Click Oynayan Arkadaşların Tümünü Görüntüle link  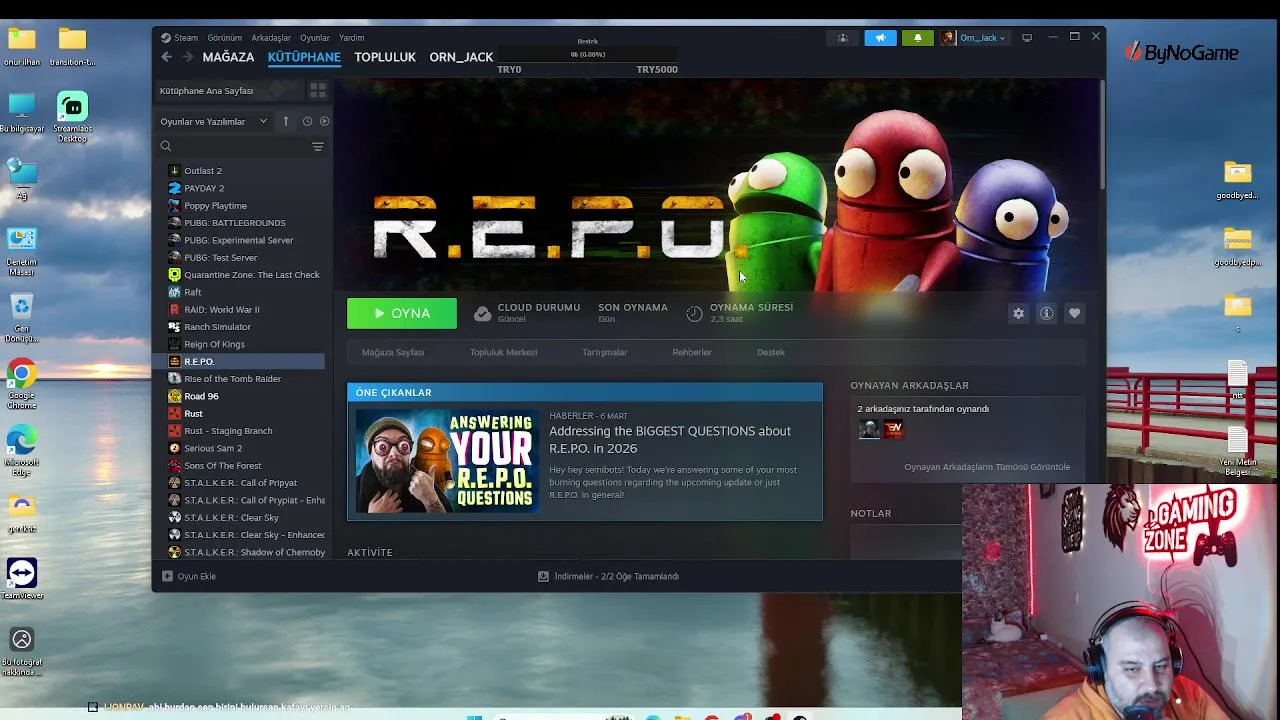pyautogui.click(x=987, y=467)
